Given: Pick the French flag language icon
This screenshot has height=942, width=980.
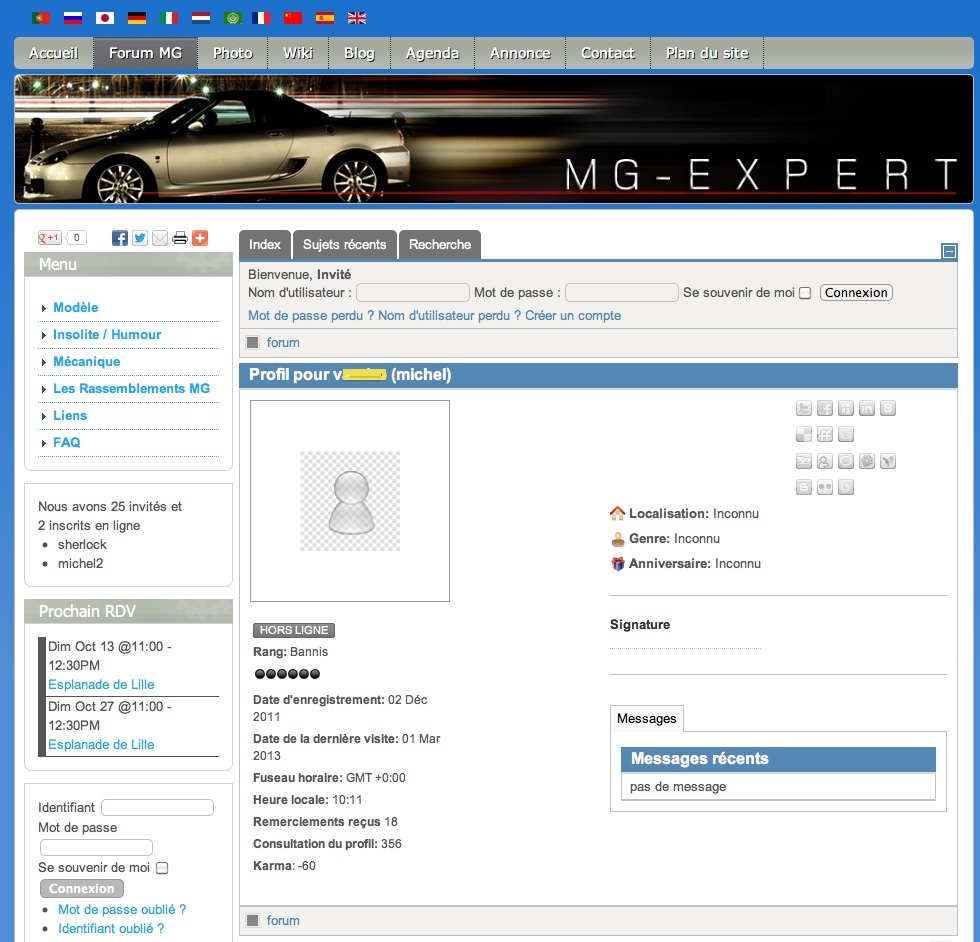Looking at the screenshot, I should (261, 18).
